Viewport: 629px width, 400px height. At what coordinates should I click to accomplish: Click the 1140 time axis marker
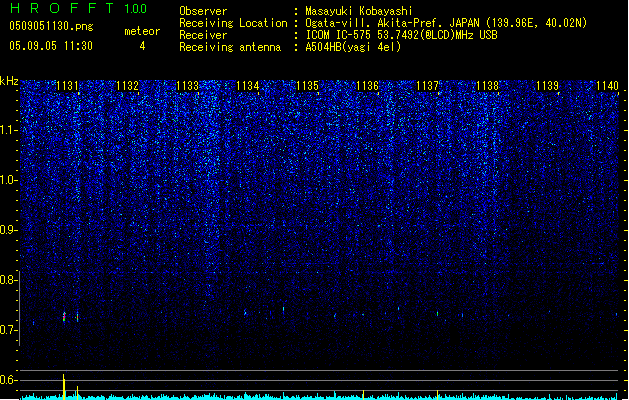pos(607,85)
